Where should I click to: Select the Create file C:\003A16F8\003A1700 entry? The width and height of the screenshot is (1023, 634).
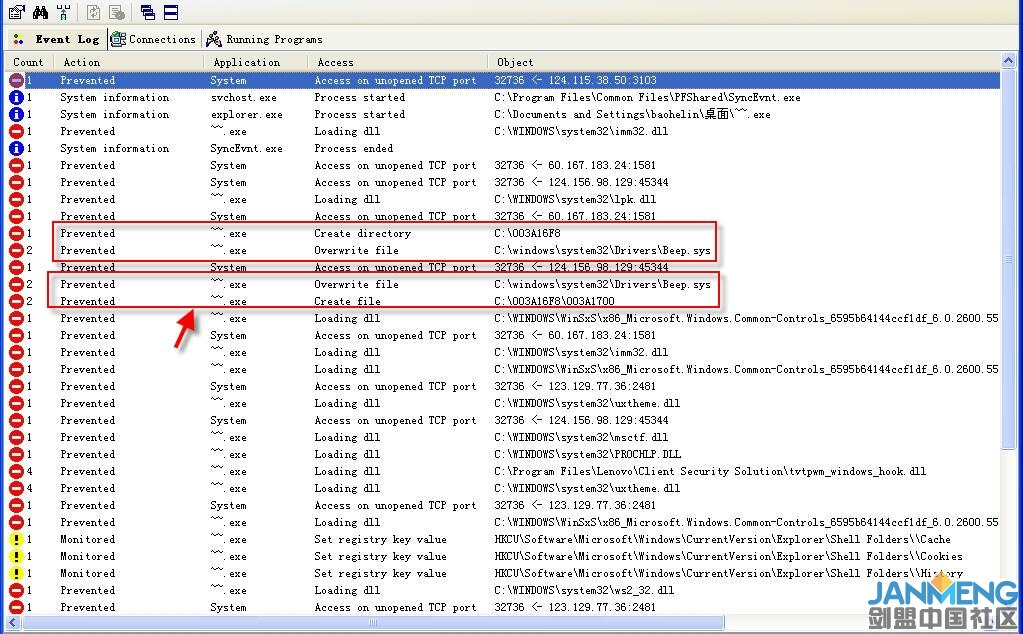[347, 302]
